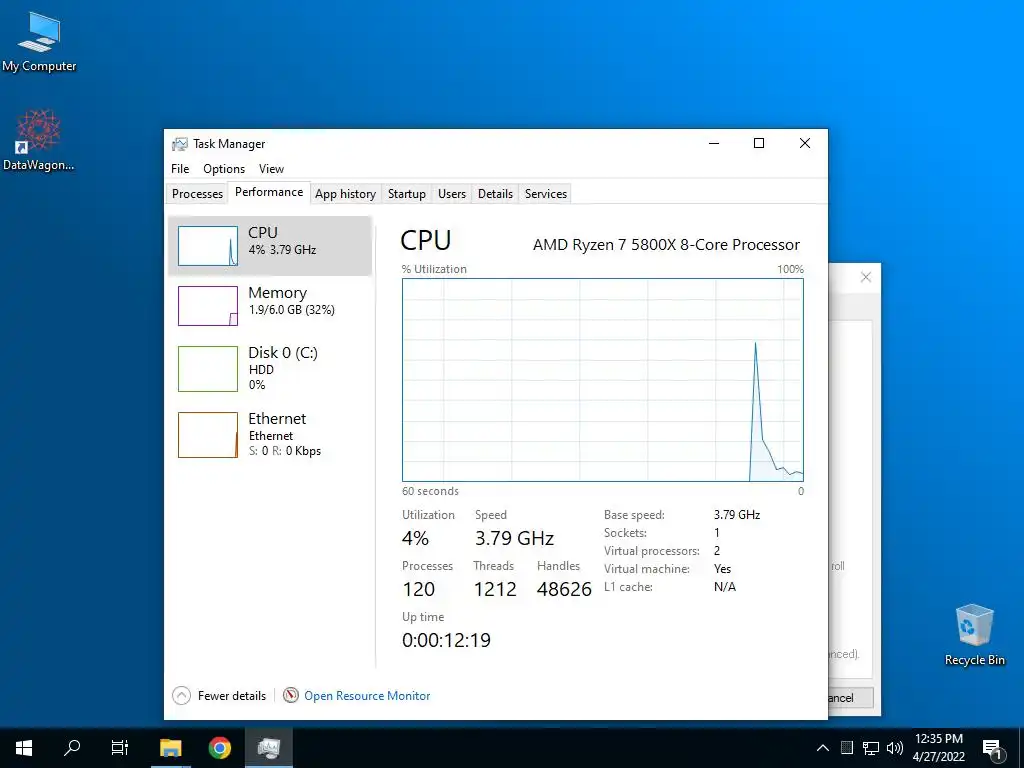
Task: Switch to the Details tab
Action: pyautogui.click(x=495, y=193)
